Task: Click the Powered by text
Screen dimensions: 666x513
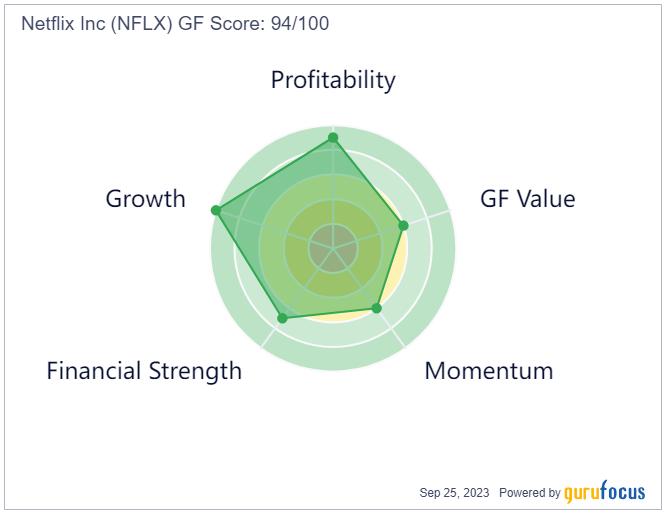Action: point(530,493)
